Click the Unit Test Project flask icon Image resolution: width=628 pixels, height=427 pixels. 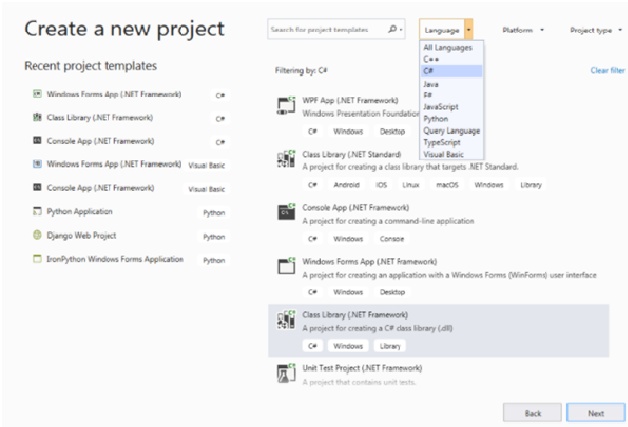point(286,373)
